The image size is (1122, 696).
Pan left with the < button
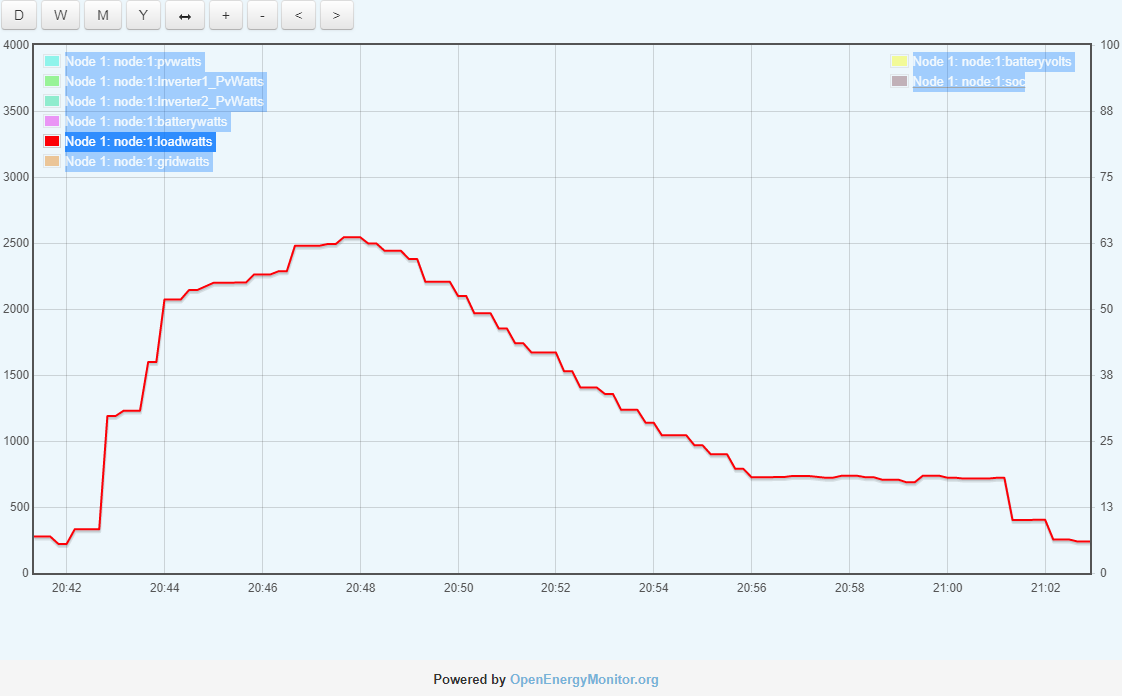click(x=298, y=15)
